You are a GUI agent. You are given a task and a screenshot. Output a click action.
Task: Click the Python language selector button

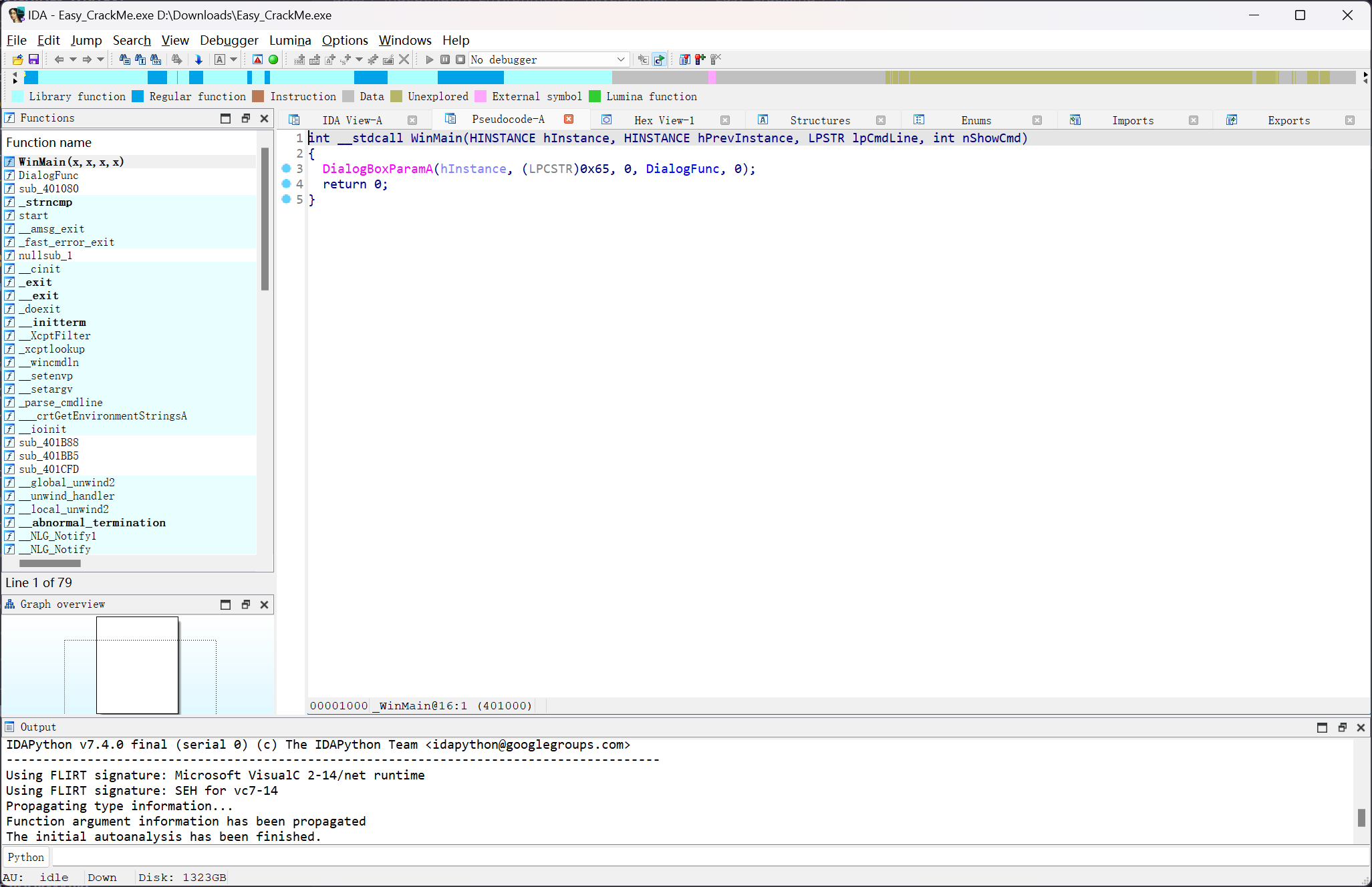coord(26,857)
